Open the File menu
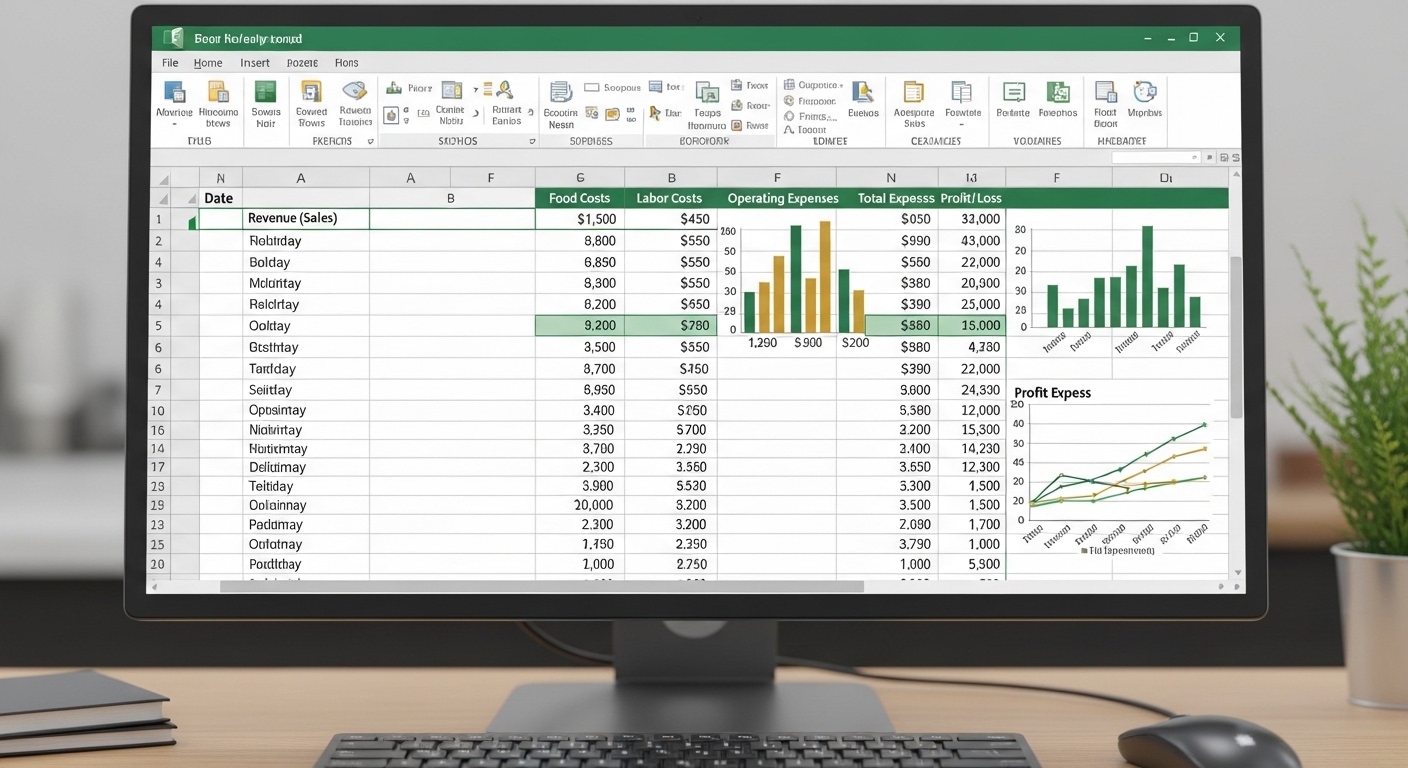Image resolution: width=1408 pixels, height=768 pixels. [x=170, y=63]
